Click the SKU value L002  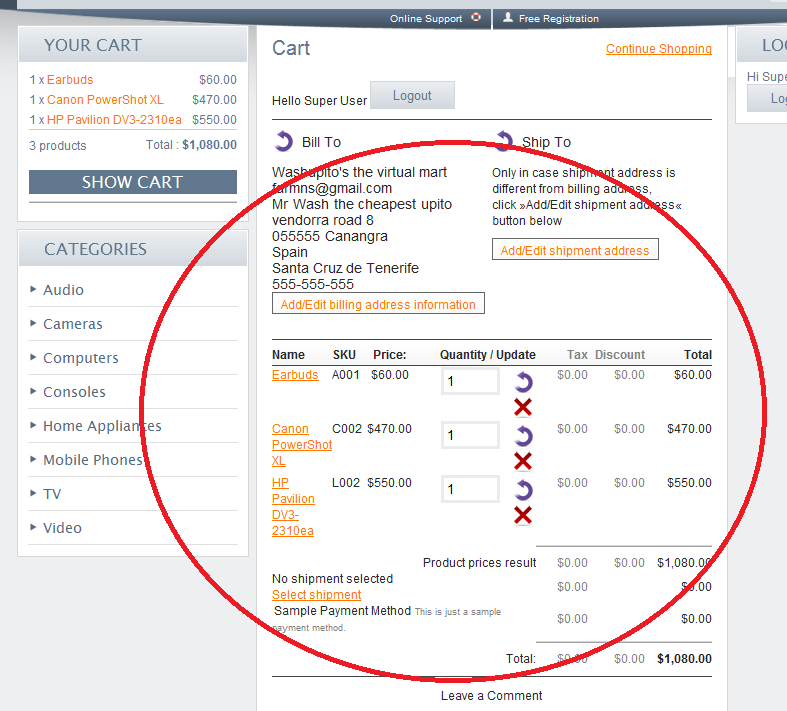[x=346, y=483]
